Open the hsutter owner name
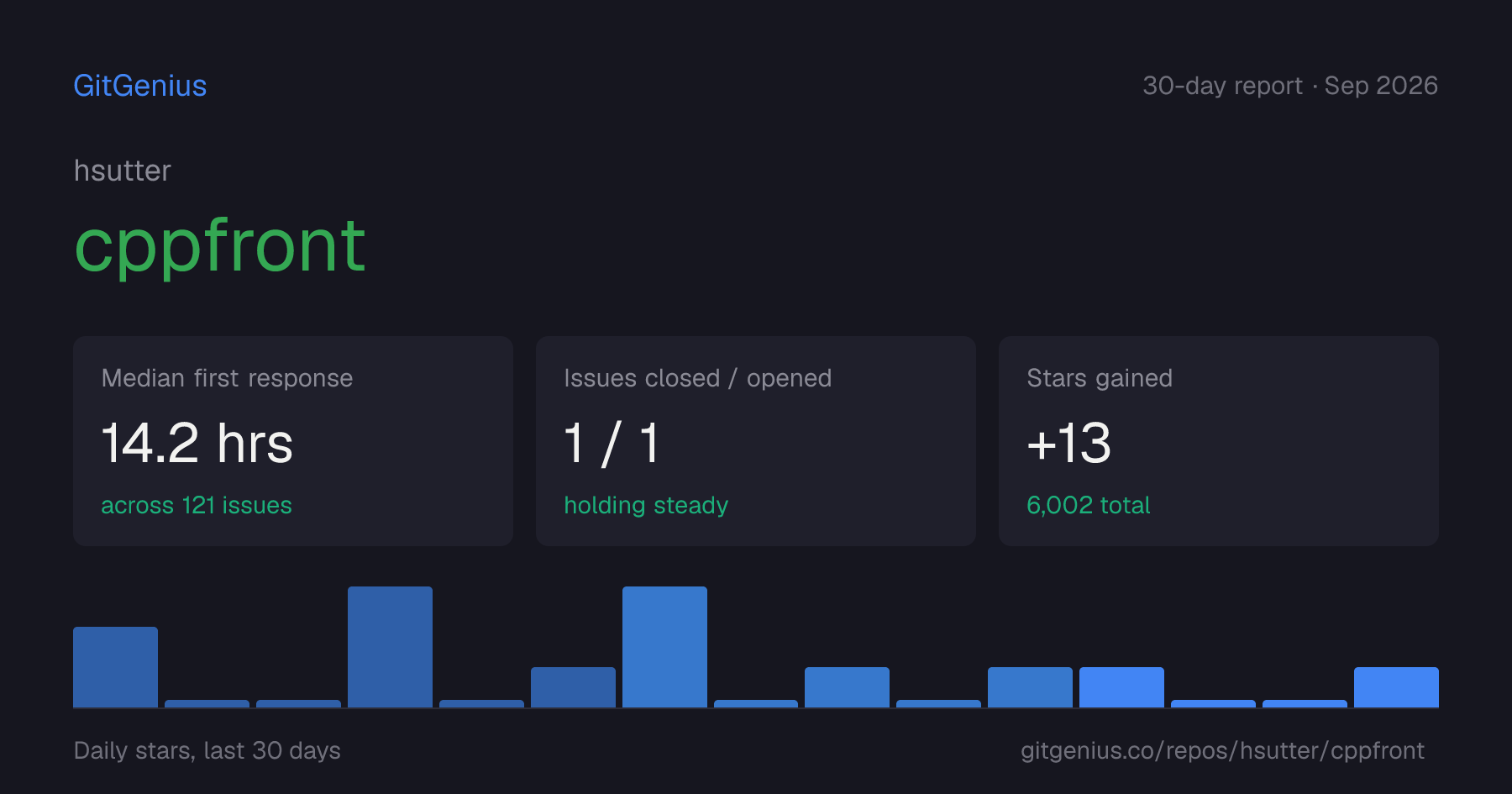Screen dimensions: 1512x794 point(123,171)
